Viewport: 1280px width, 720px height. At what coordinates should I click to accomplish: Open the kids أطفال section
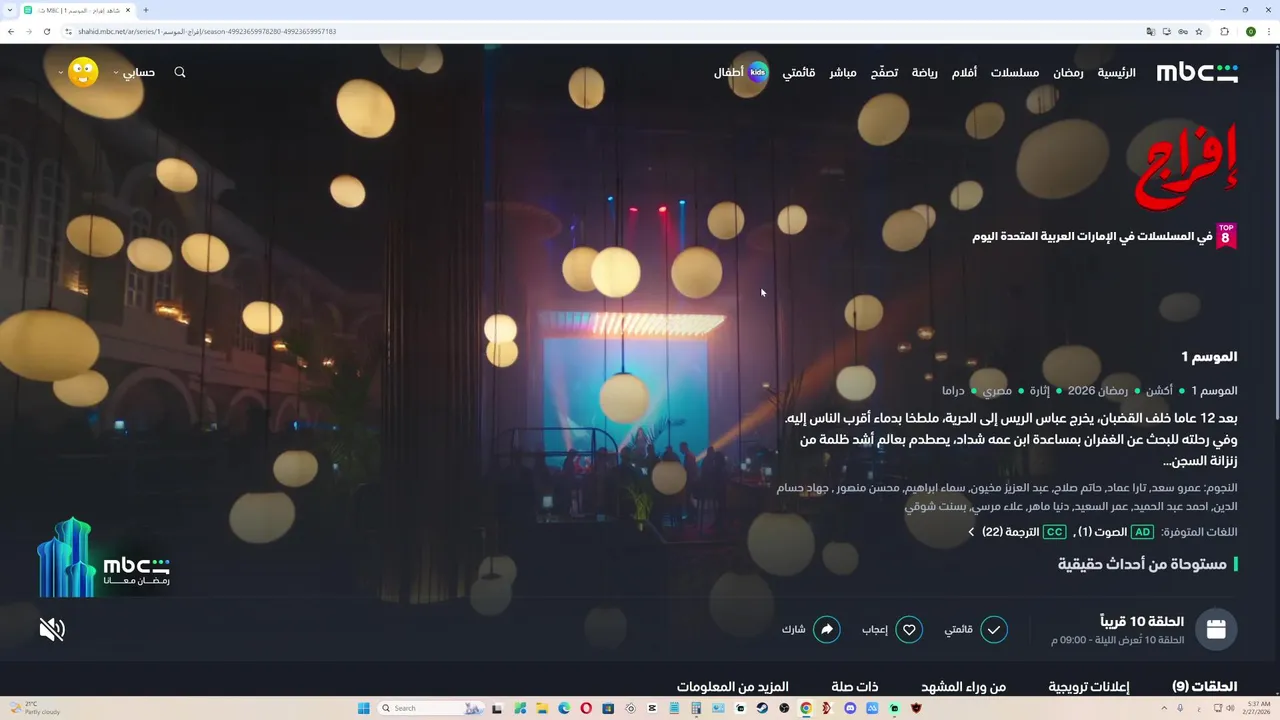[x=741, y=72]
